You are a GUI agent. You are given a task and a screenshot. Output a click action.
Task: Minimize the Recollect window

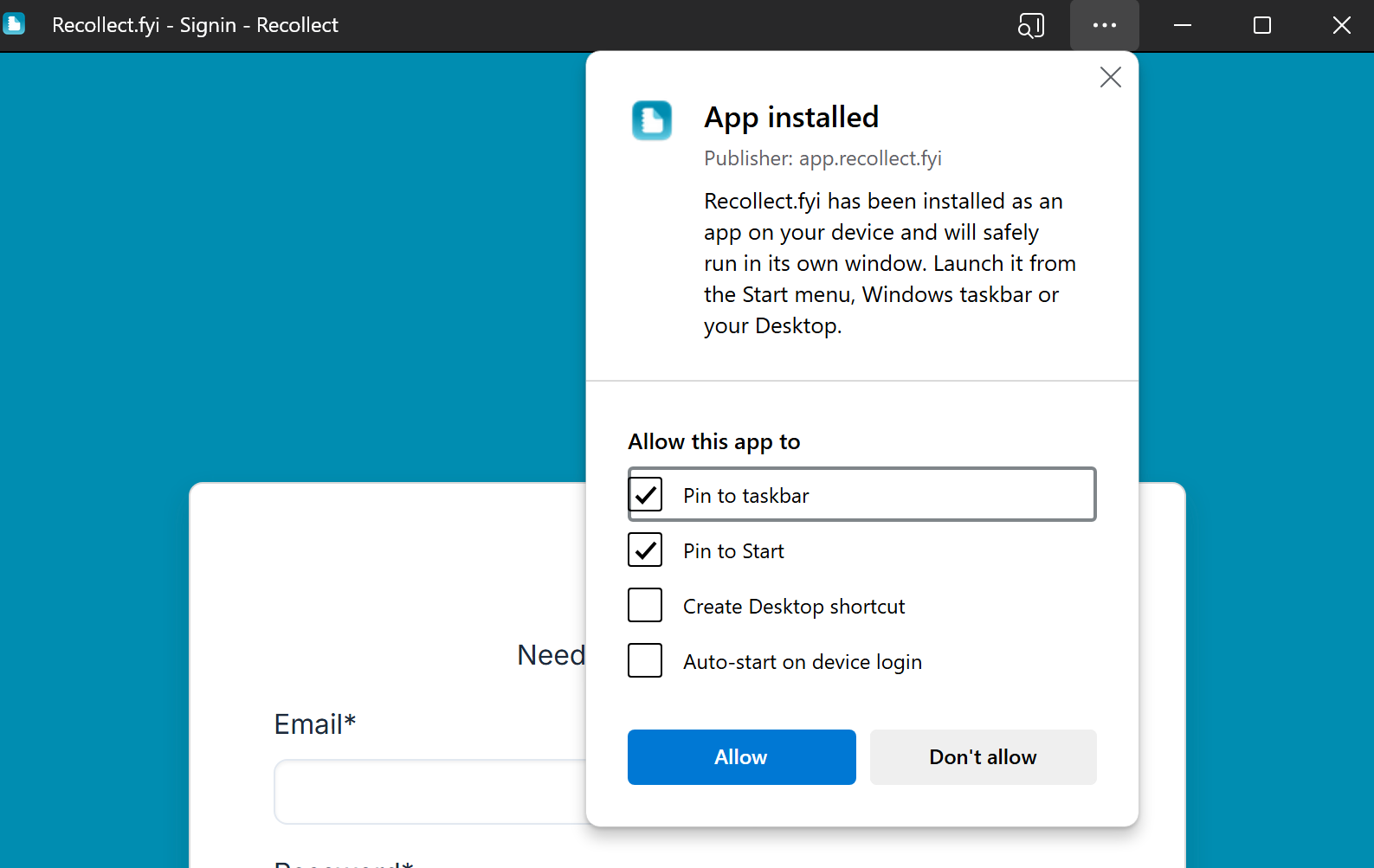pos(1182,25)
